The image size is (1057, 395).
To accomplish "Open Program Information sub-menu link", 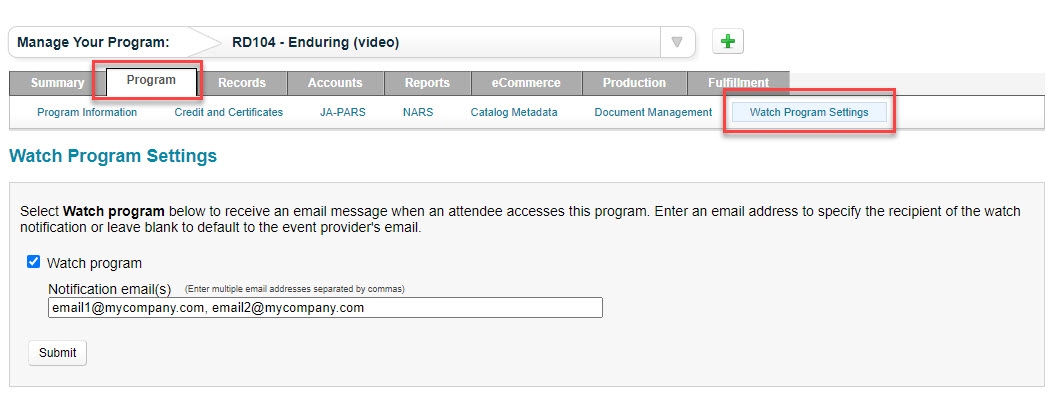I will [x=87, y=113].
